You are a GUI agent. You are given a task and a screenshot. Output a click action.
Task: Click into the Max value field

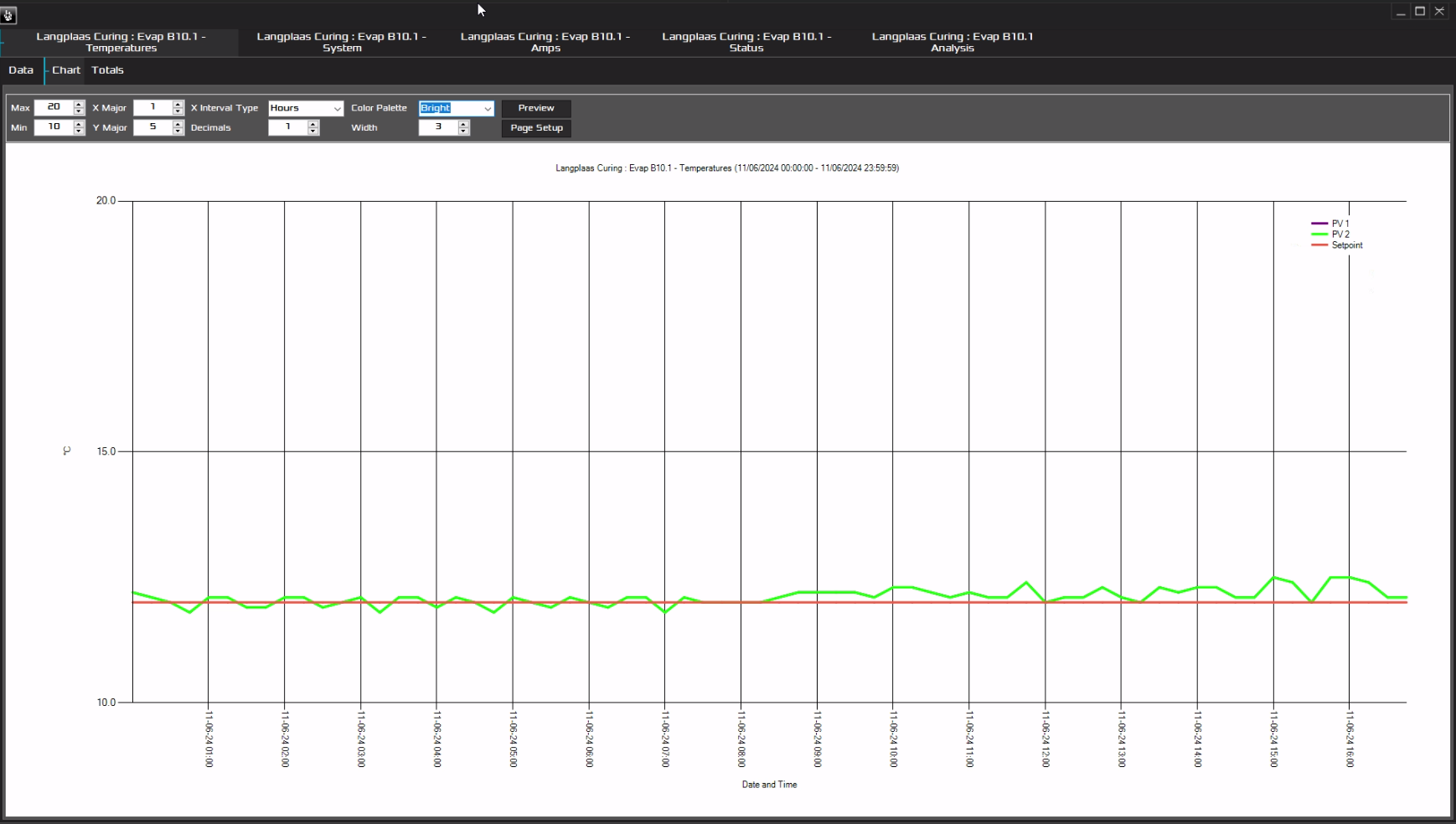54,107
